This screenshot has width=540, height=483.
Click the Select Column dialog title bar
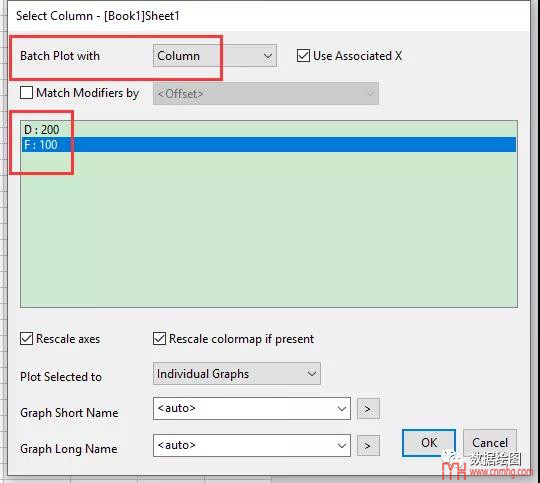[x=269, y=16]
